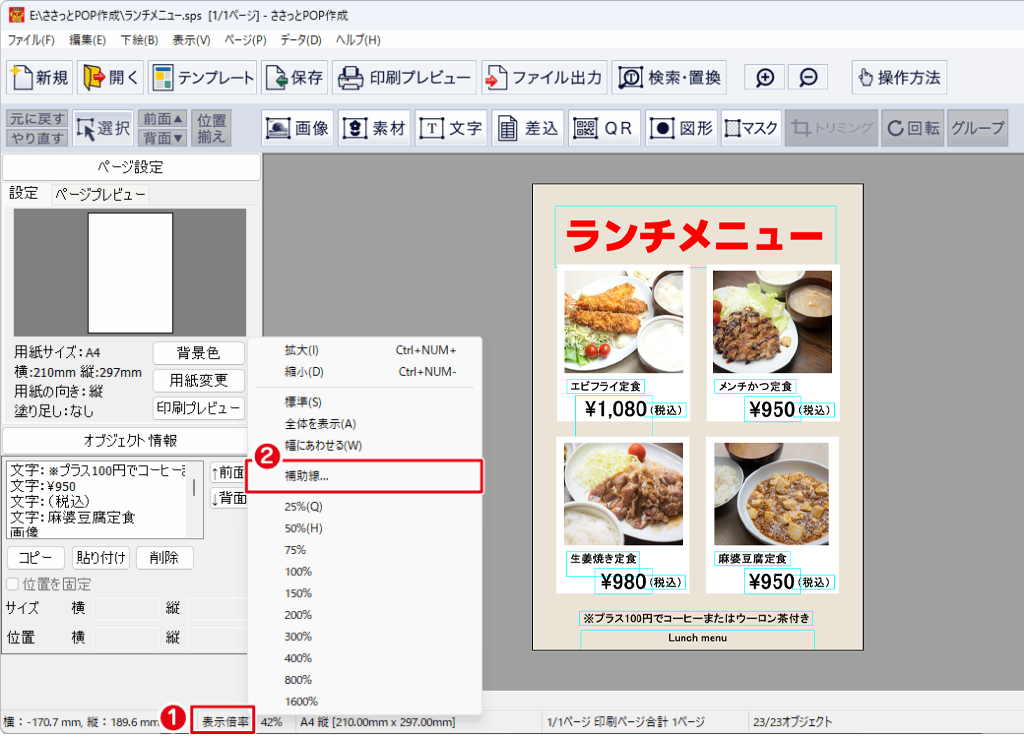Open a file with 開く icon
Image resolution: width=1024 pixels, height=736 pixels.
(x=111, y=78)
